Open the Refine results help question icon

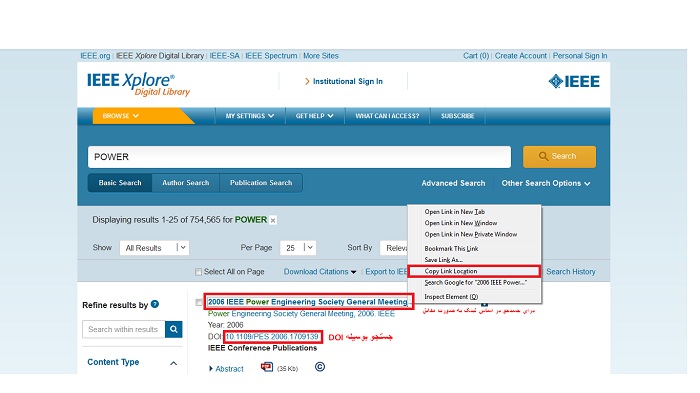pos(155,304)
